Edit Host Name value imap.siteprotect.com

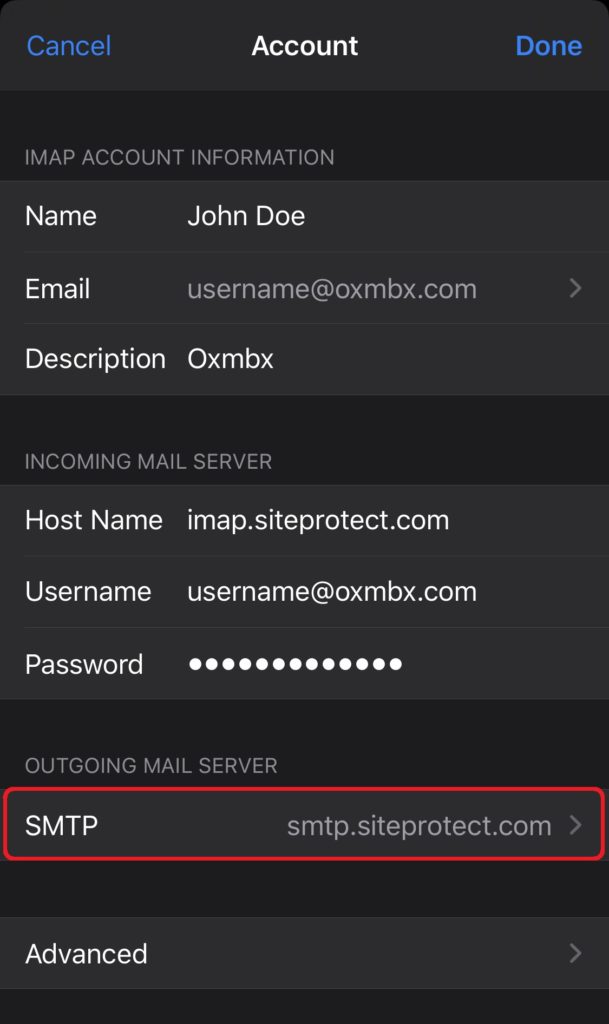coord(318,520)
